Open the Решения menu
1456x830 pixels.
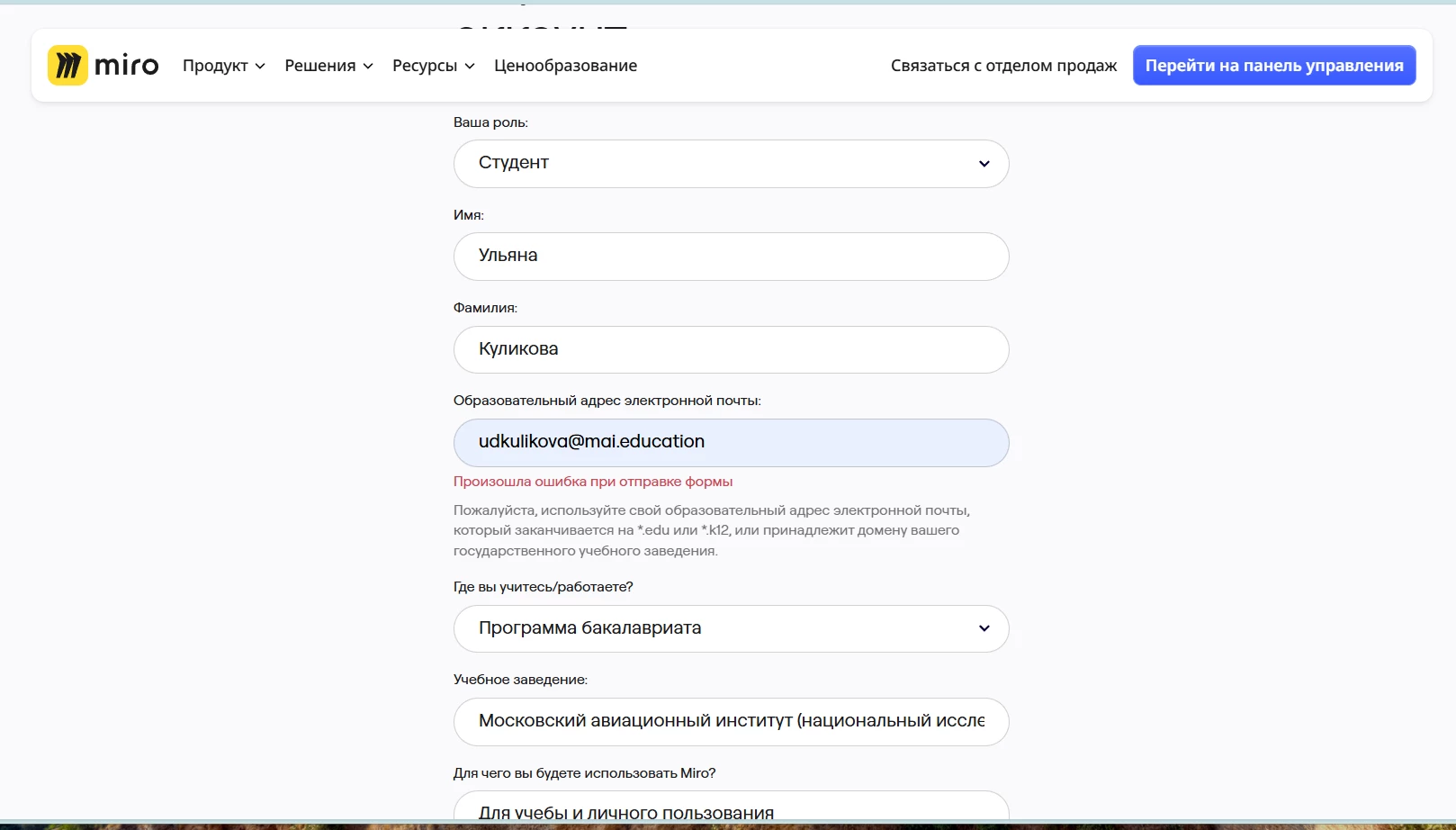pos(328,66)
